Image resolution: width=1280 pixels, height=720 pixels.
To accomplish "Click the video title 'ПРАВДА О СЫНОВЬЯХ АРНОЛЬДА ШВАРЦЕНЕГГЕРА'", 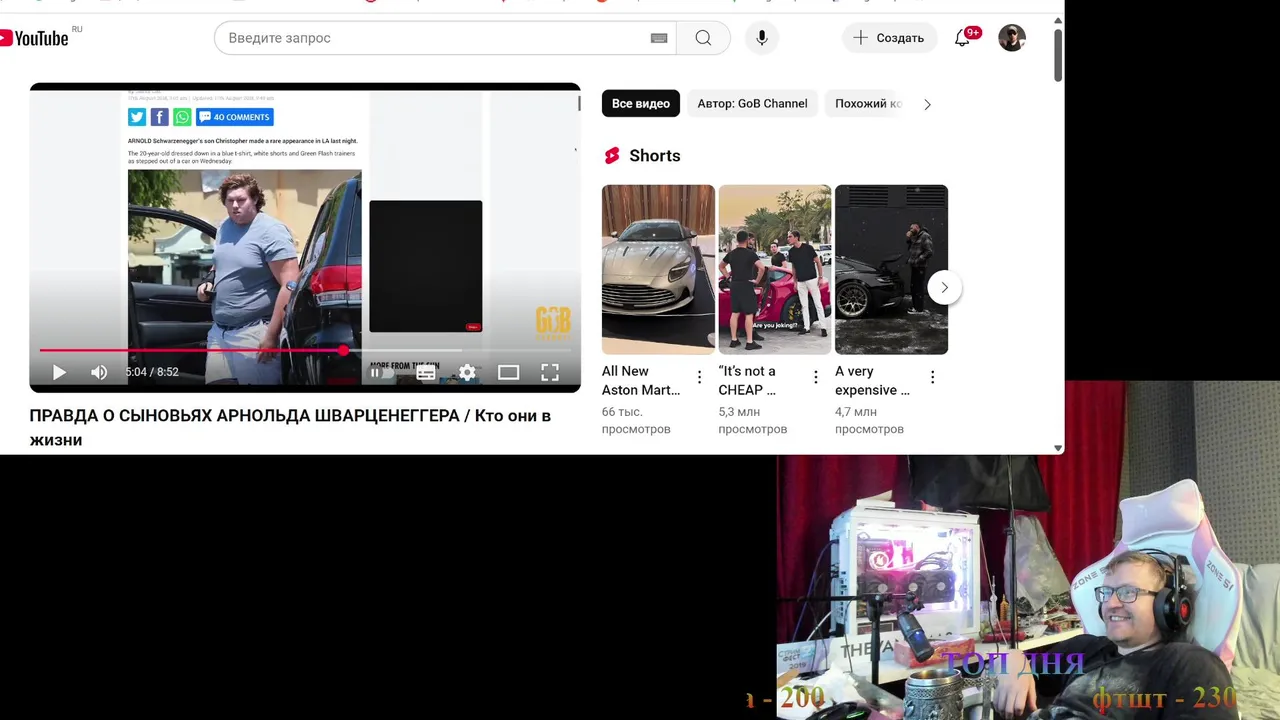I will click(290, 428).
